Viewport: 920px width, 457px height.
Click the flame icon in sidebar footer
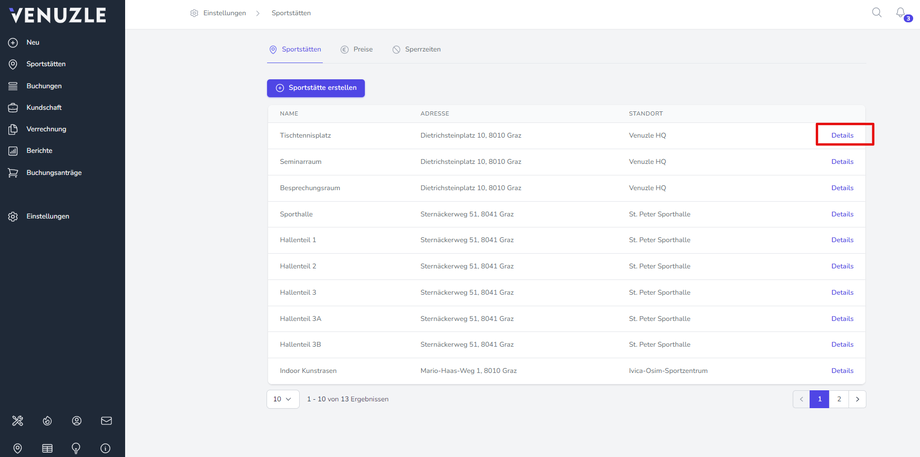click(47, 421)
